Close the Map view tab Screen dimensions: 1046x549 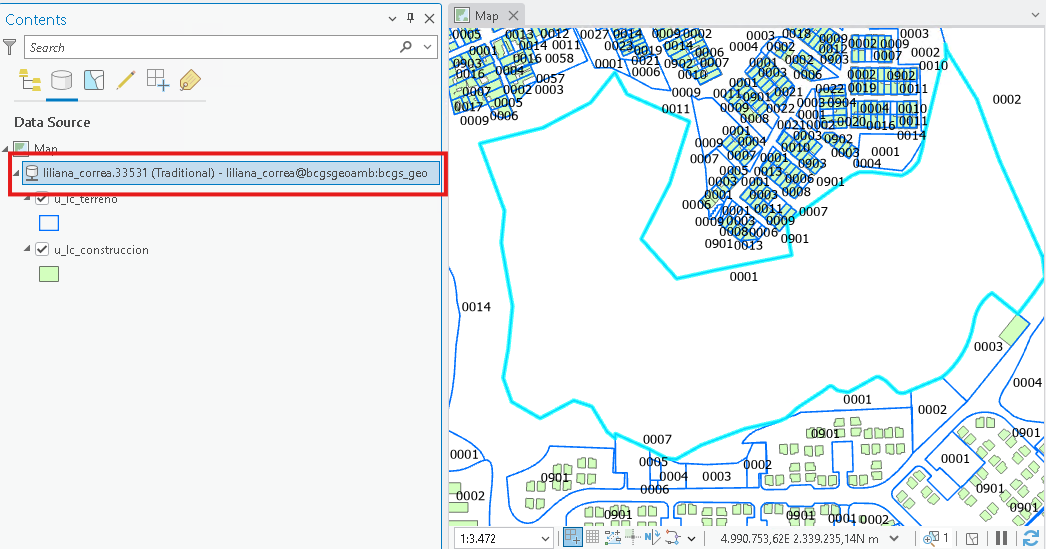tap(513, 15)
